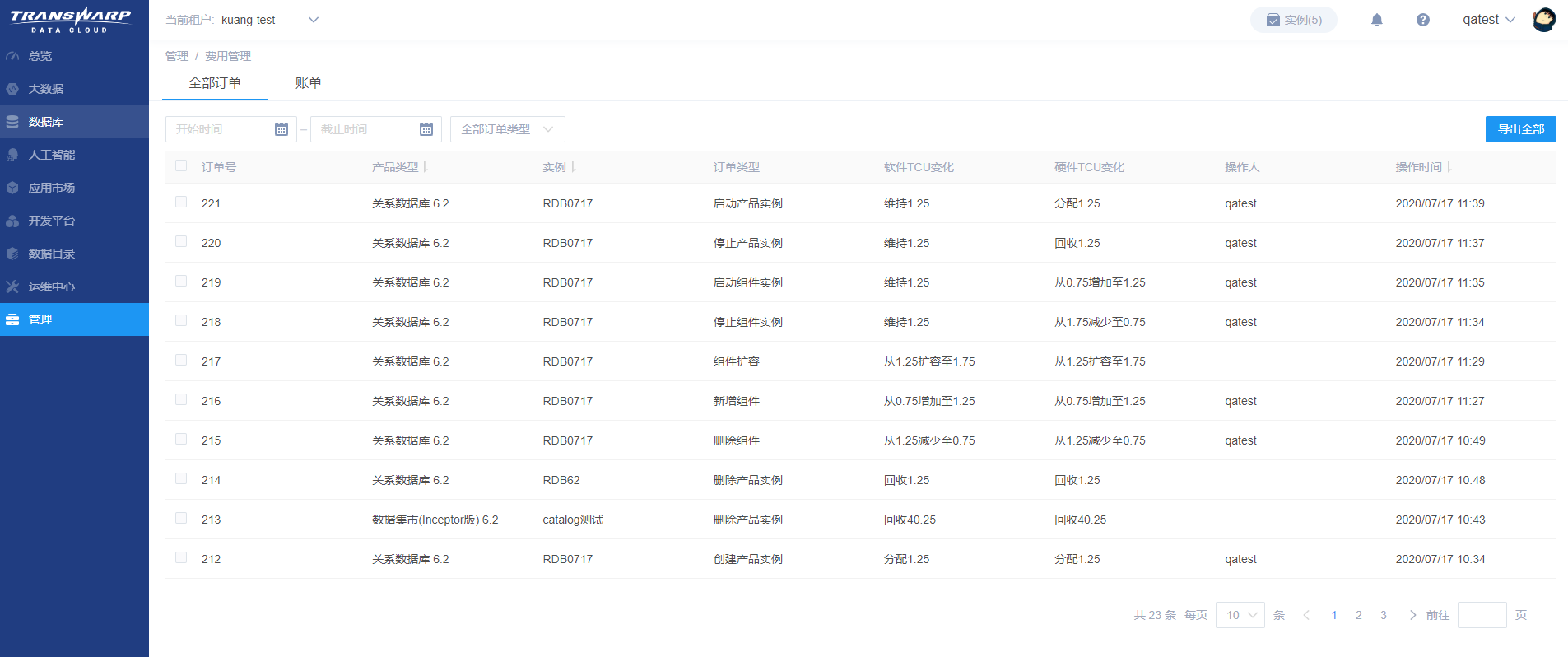Sort by 实例 column arrow
The height and width of the screenshot is (657, 1568).
coord(573,167)
